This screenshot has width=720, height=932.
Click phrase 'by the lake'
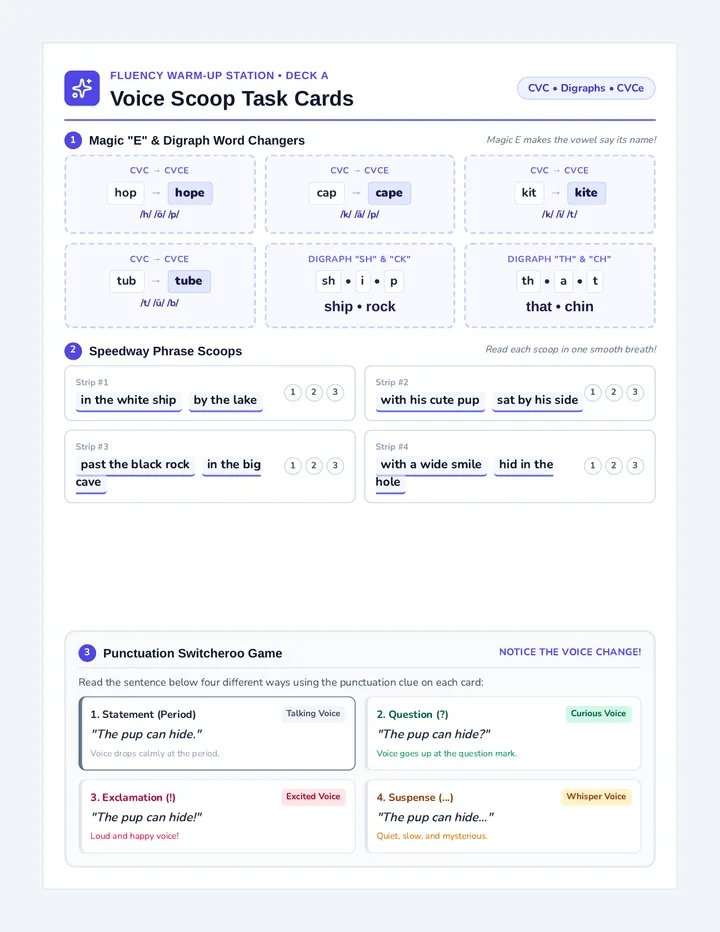click(225, 400)
